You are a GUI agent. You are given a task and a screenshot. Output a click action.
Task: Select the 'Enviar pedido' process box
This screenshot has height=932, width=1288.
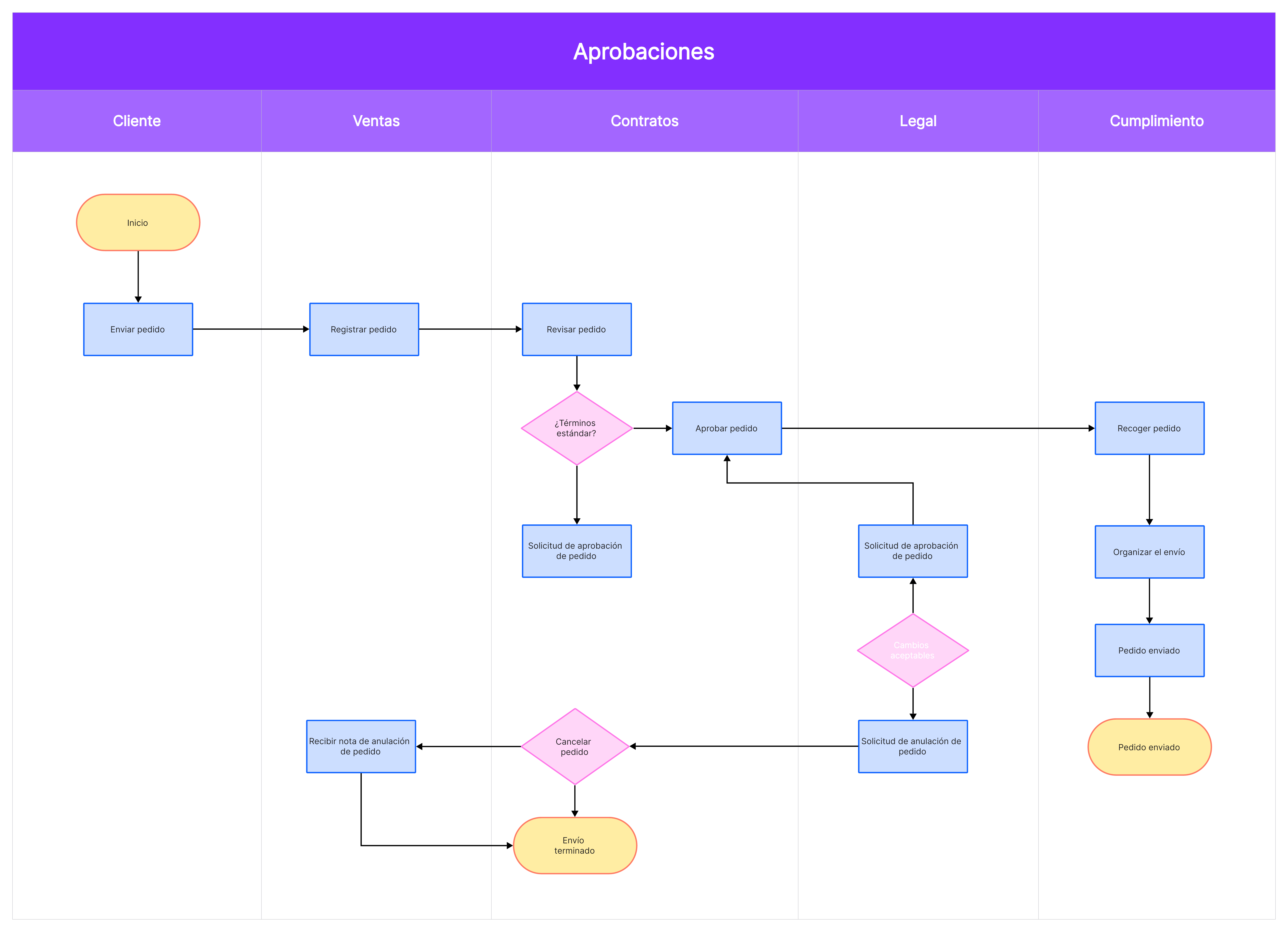tap(138, 329)
